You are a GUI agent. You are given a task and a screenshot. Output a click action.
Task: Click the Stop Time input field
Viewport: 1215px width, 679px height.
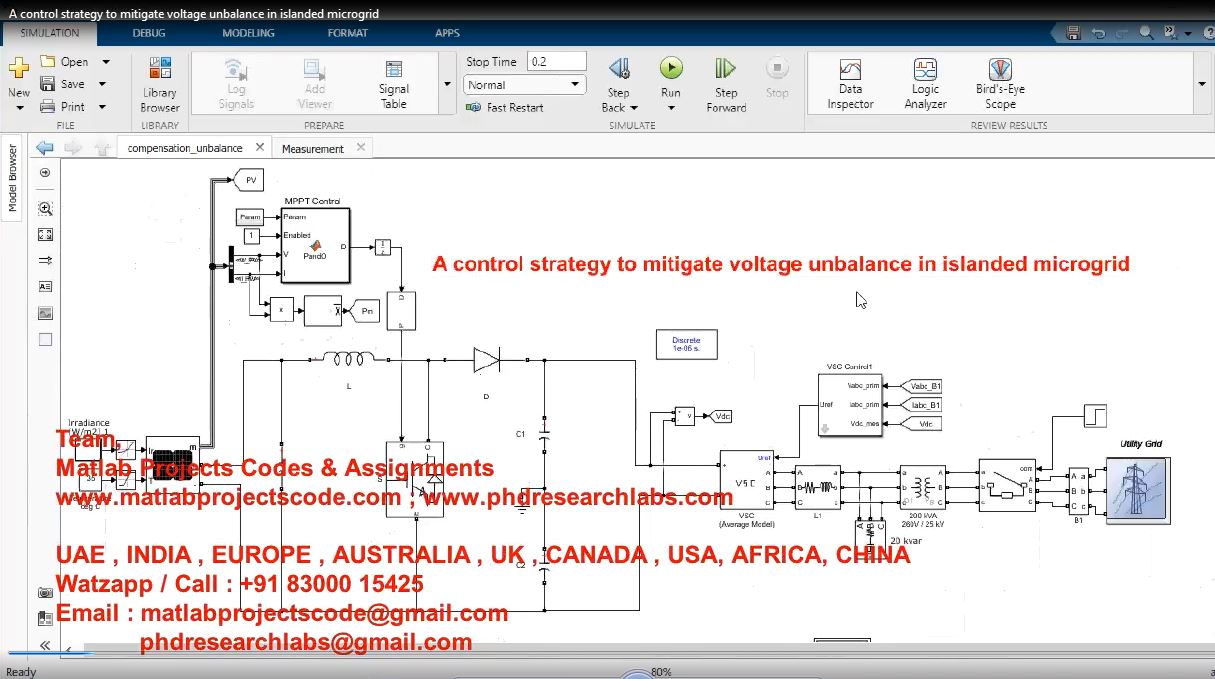coord(557,61)
